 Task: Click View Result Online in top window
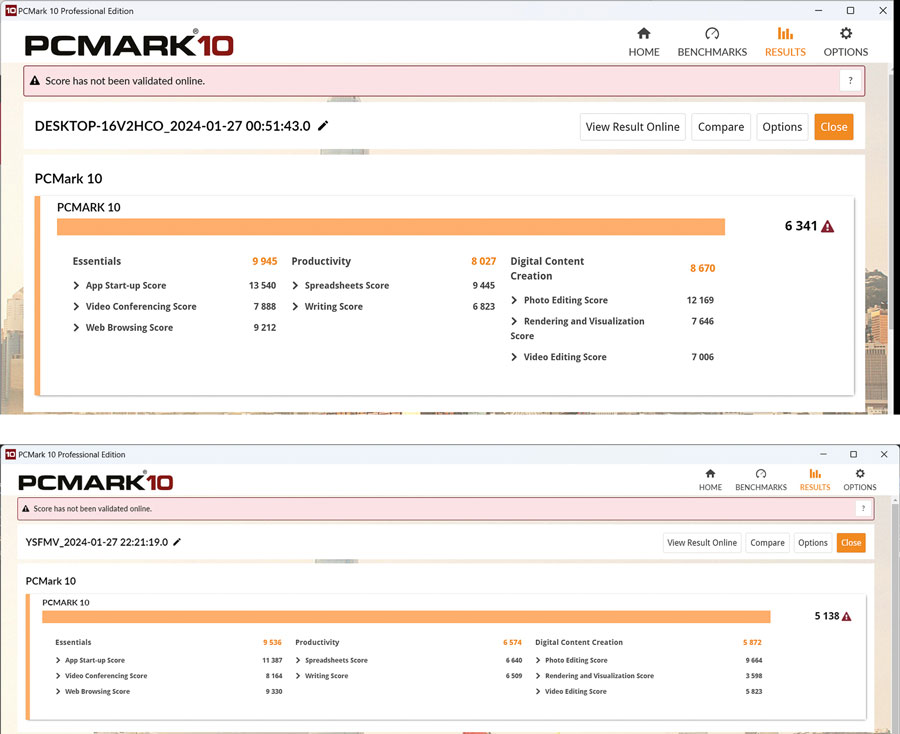click(632, 127)
